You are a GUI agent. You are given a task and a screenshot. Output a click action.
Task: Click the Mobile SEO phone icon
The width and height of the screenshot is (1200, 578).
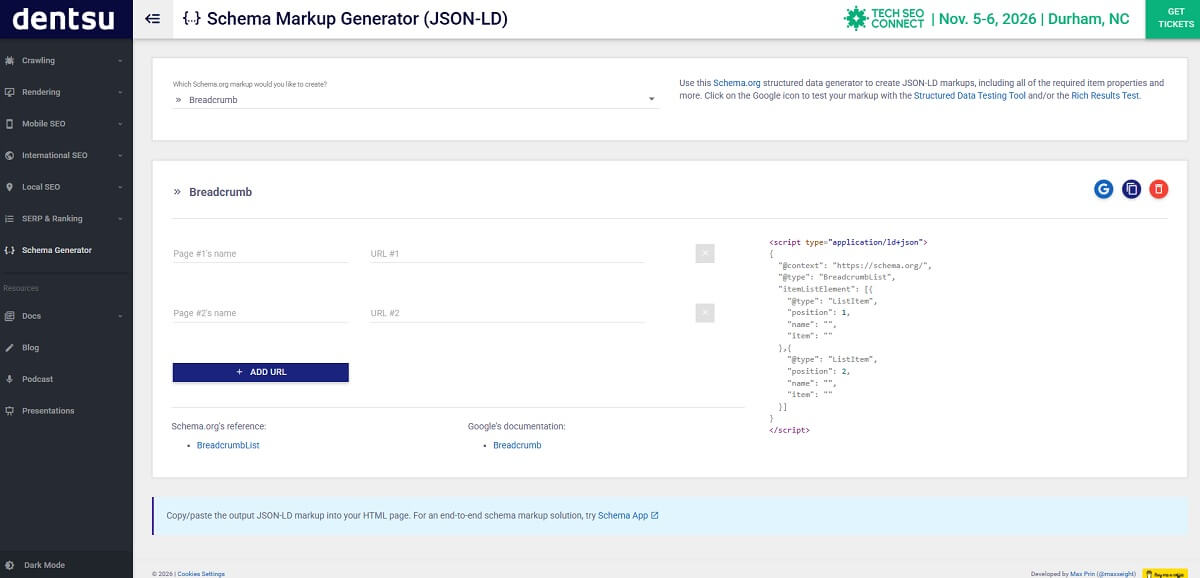10,124
